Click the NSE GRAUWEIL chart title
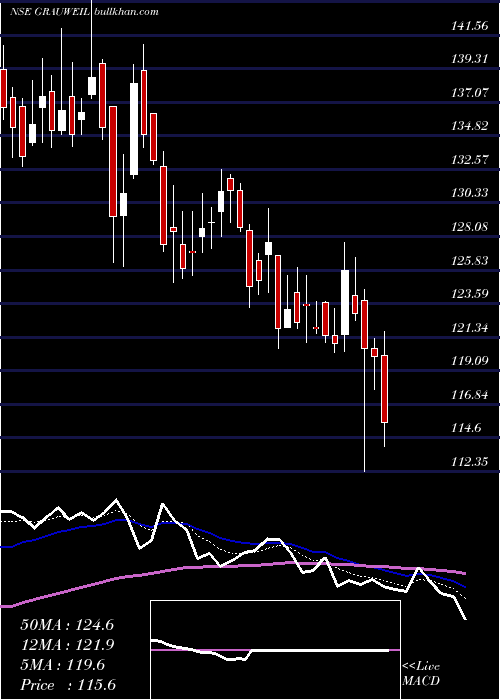Image resolution: width=500 pixels, height=700 pixels. 50,11
